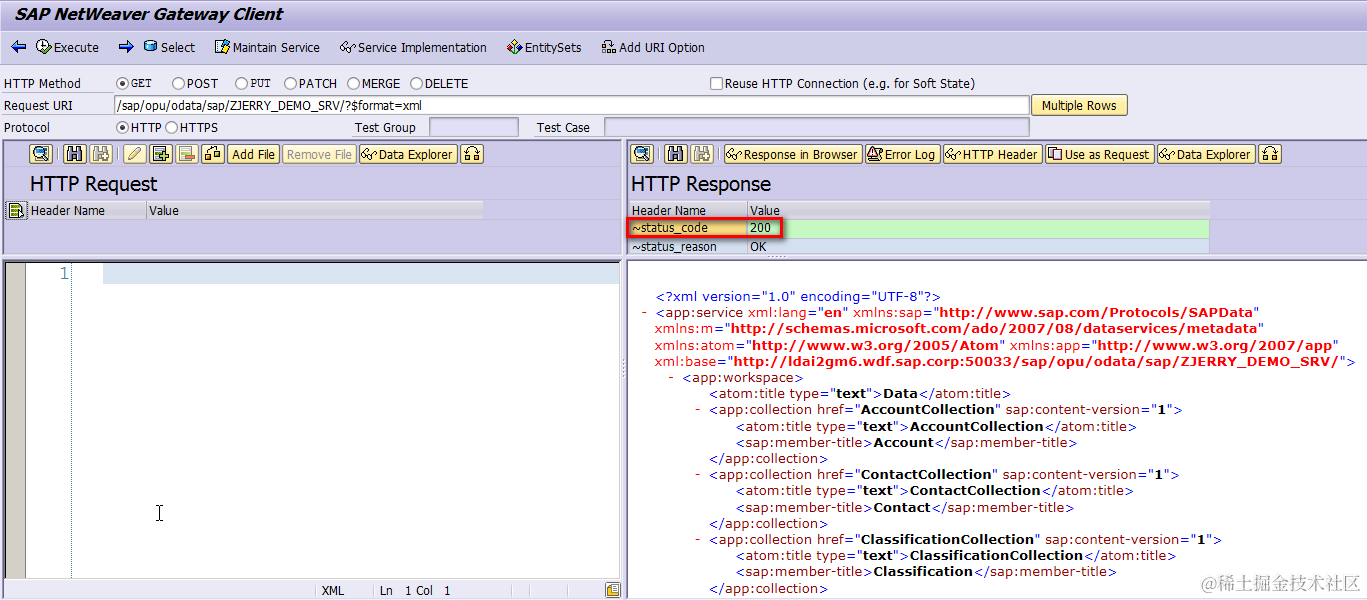Click the editor status bar corner icon

pyautogui.click(x=612, y=590)
